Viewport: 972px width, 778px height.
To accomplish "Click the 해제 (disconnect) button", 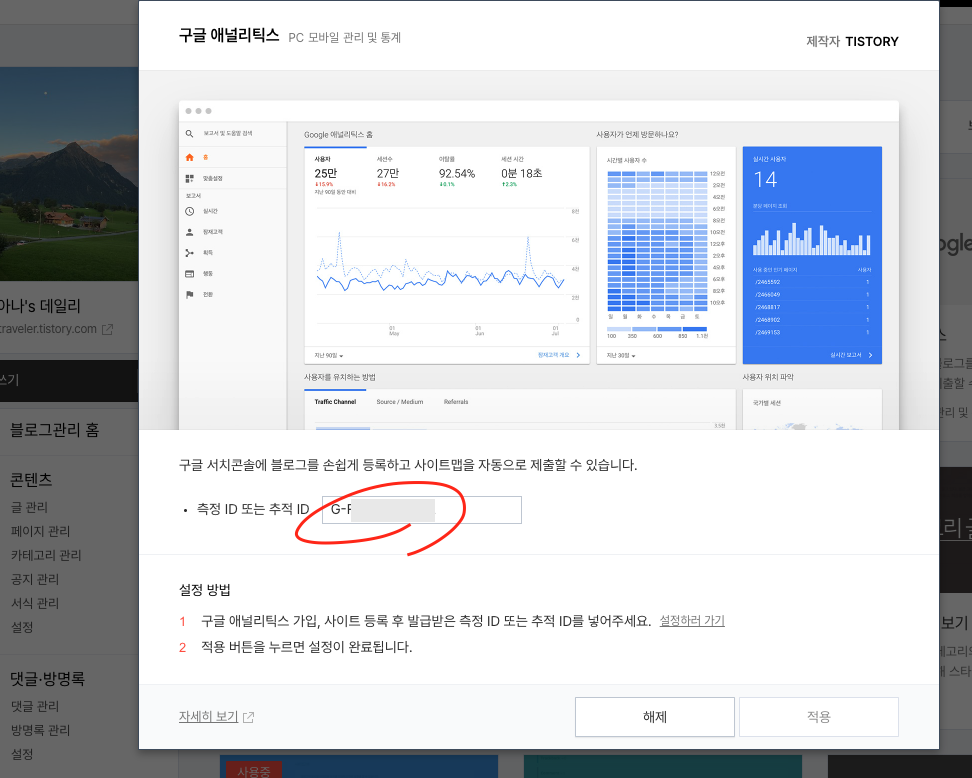I will tap(655, 717).
